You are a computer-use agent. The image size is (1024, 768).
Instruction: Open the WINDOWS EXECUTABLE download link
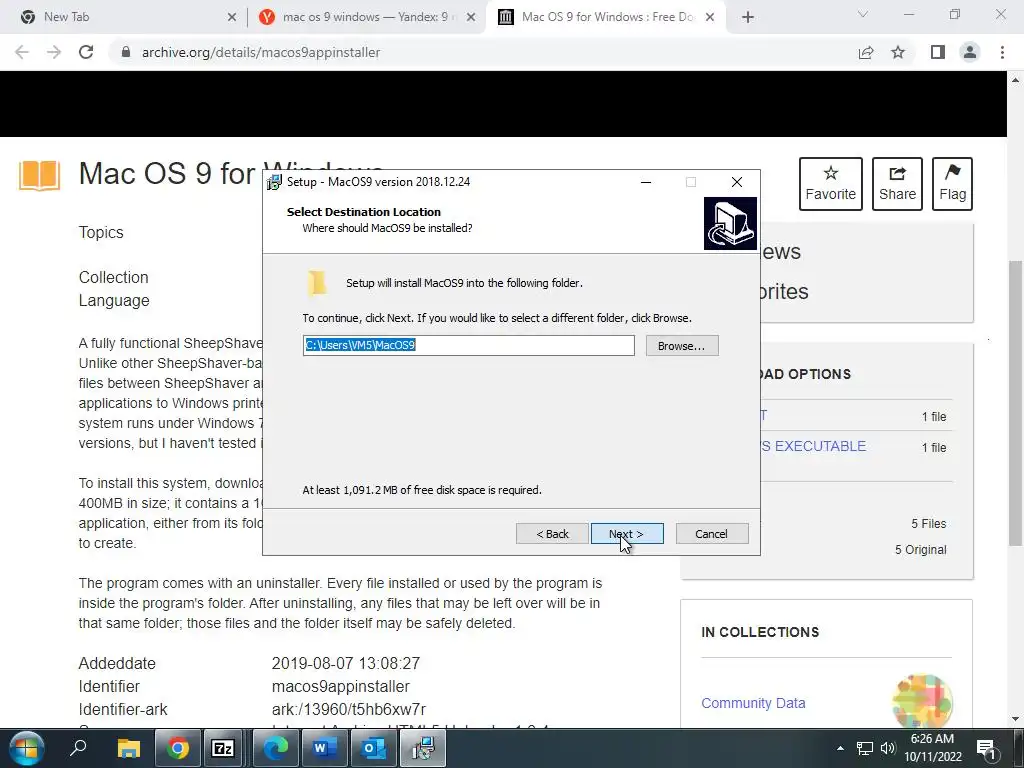(812, 446)
